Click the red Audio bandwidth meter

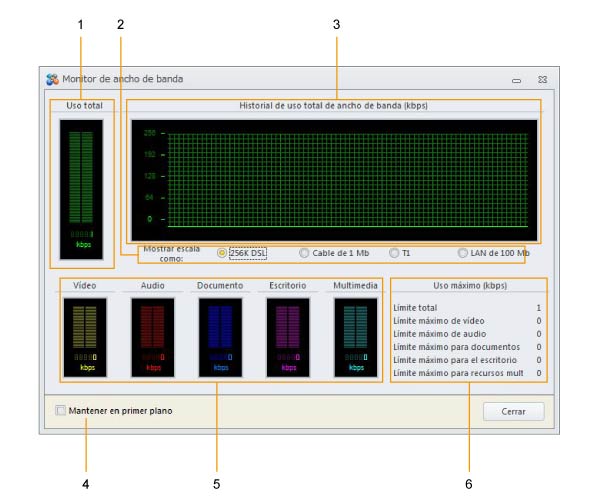point(153,337)
